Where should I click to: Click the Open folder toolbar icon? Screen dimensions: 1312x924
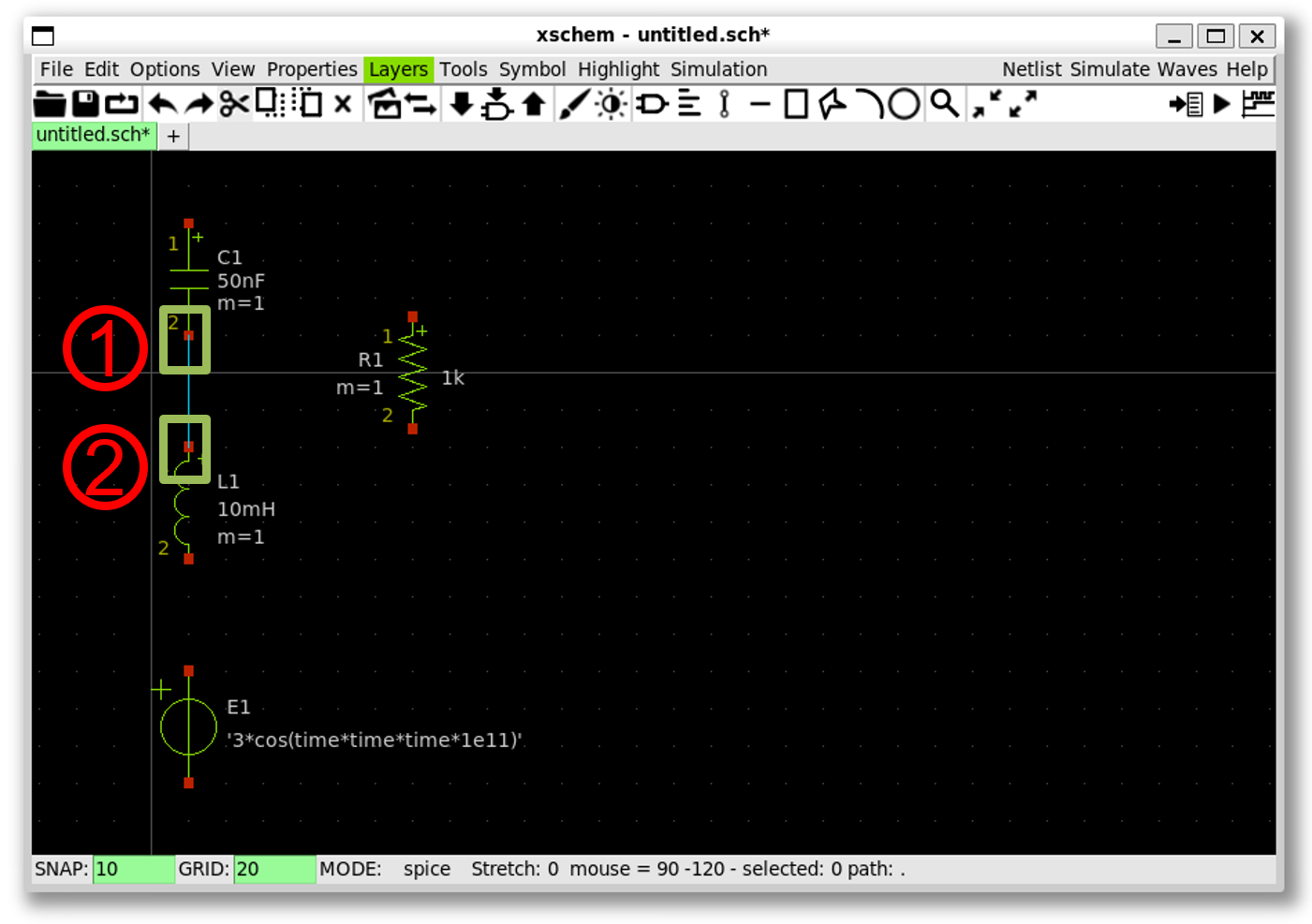50,104
